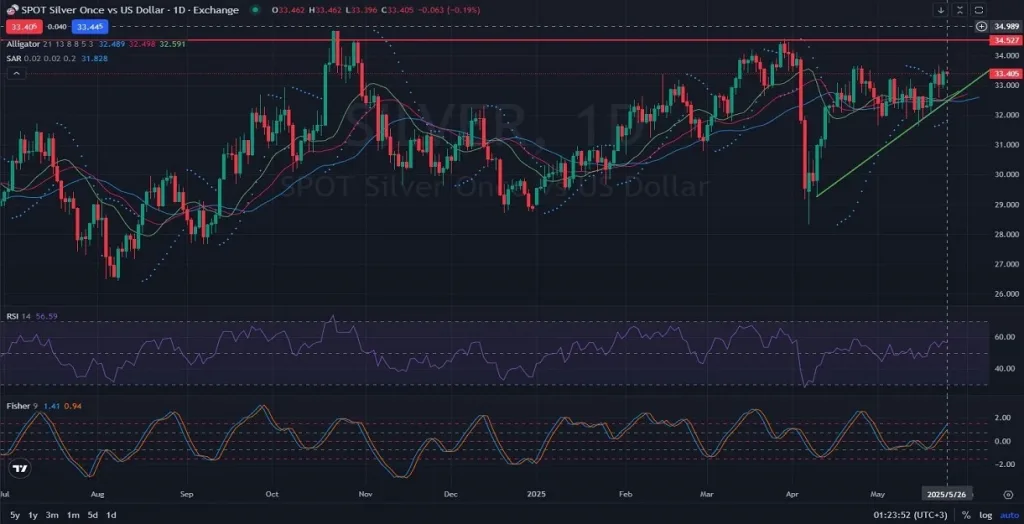Screen dimensions: 1024x524
Task: Click the time axis settings gear icon
Action: pos(1010,494)
